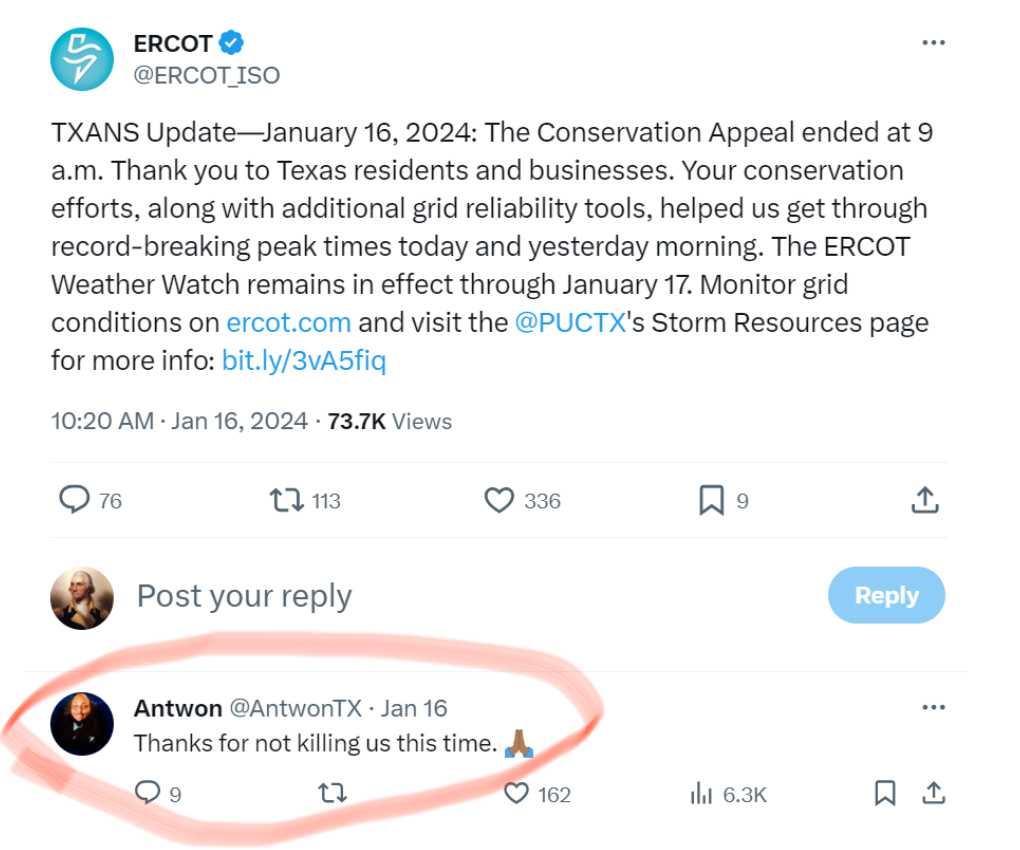
Task: Visit the @PUCTX mention
Action: [x=569, y=323]
